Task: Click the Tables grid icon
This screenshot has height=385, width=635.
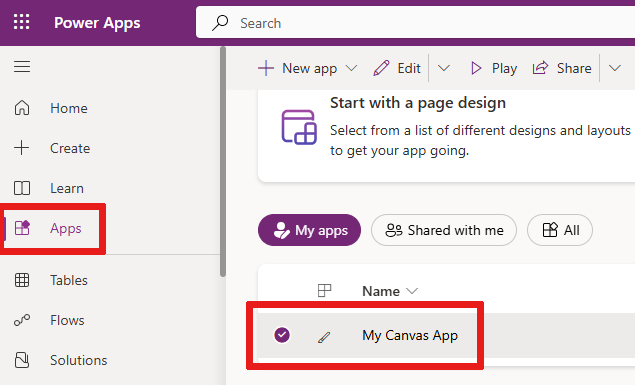Action: point(22,280)
